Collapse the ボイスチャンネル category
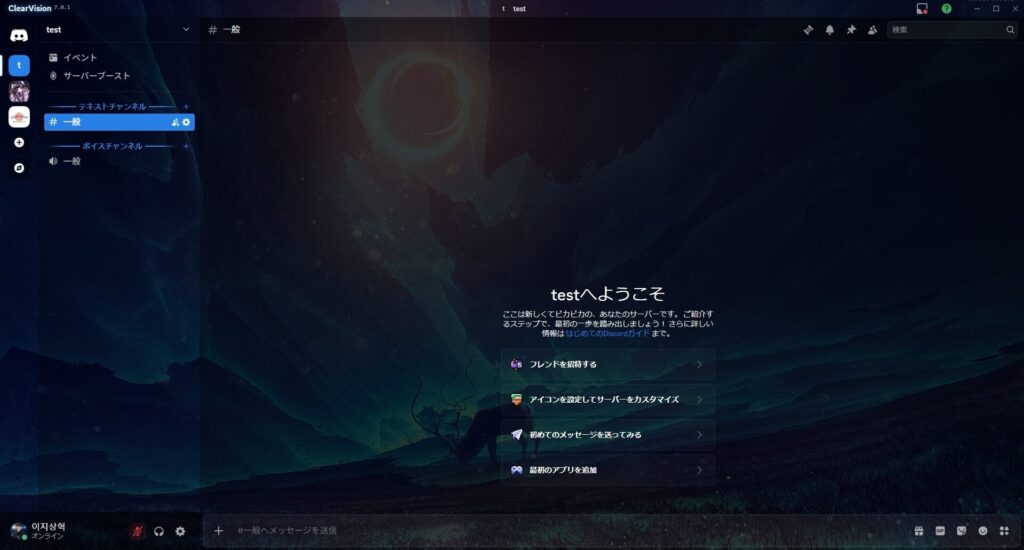Viewport: 1024px width, 550px height. (112, 146)
